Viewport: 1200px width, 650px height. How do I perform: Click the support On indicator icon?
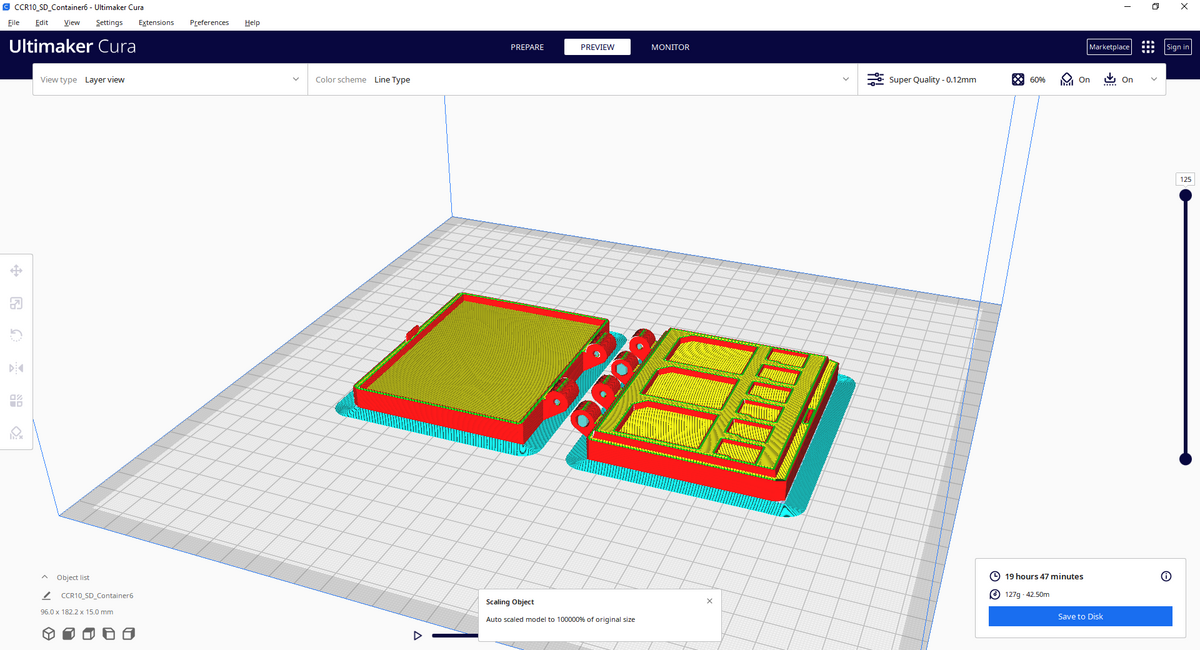[1067, 80]
